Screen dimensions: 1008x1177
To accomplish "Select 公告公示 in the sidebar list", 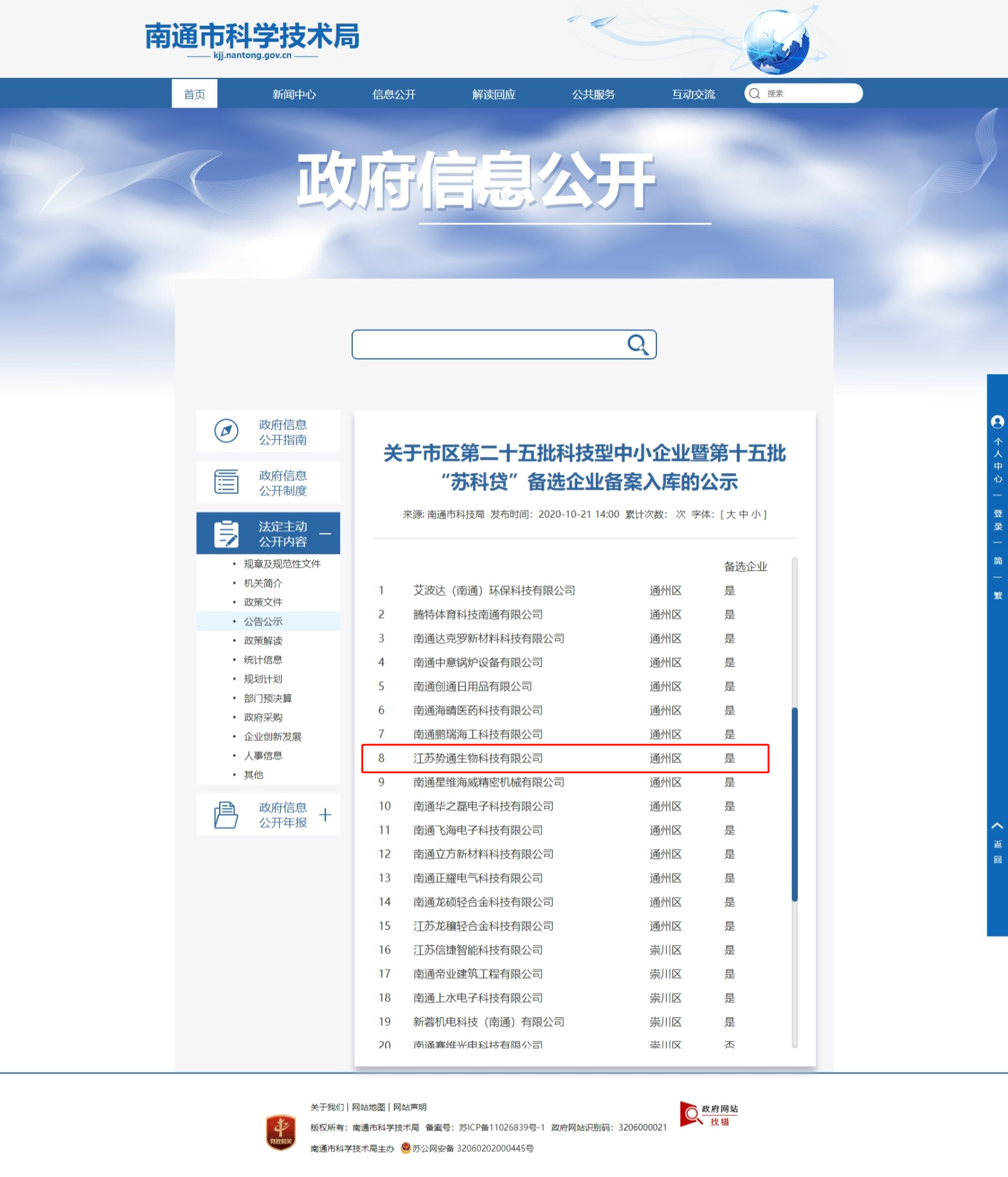I will [263, 622].
